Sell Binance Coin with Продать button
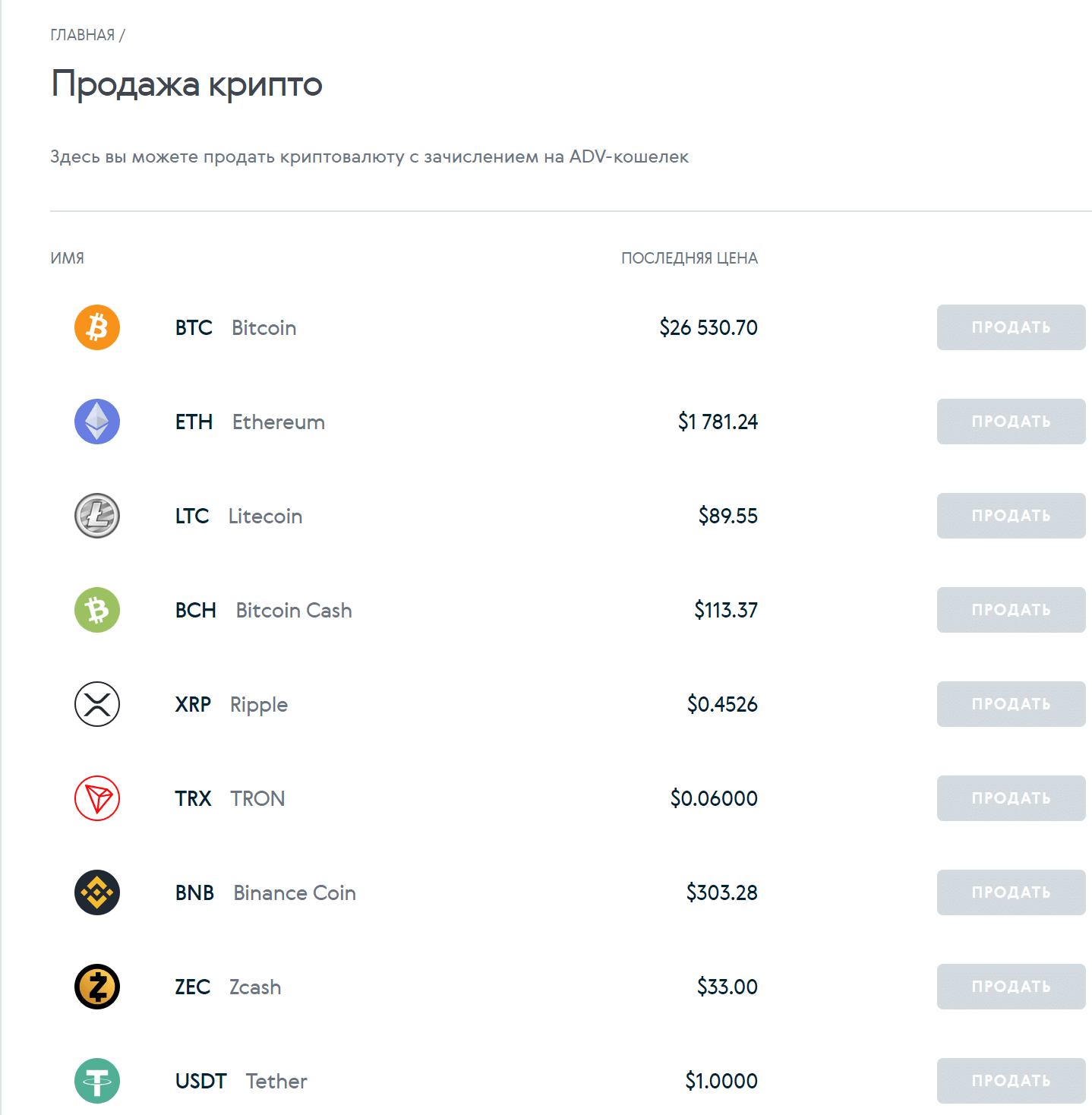 click(x=1011, y=892)
